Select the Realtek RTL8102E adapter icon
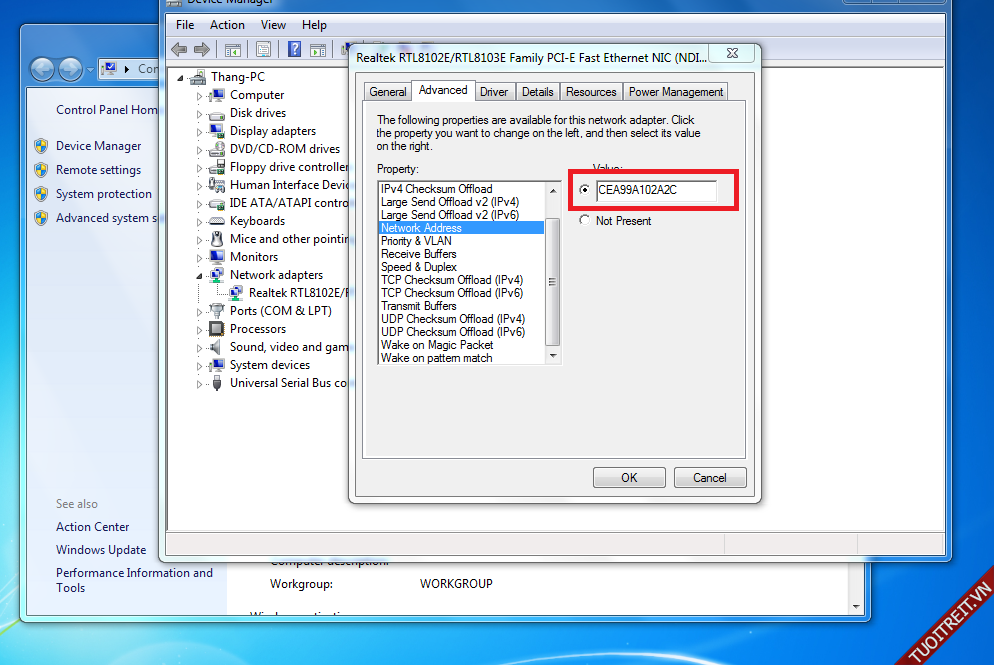 coord(236,293)
